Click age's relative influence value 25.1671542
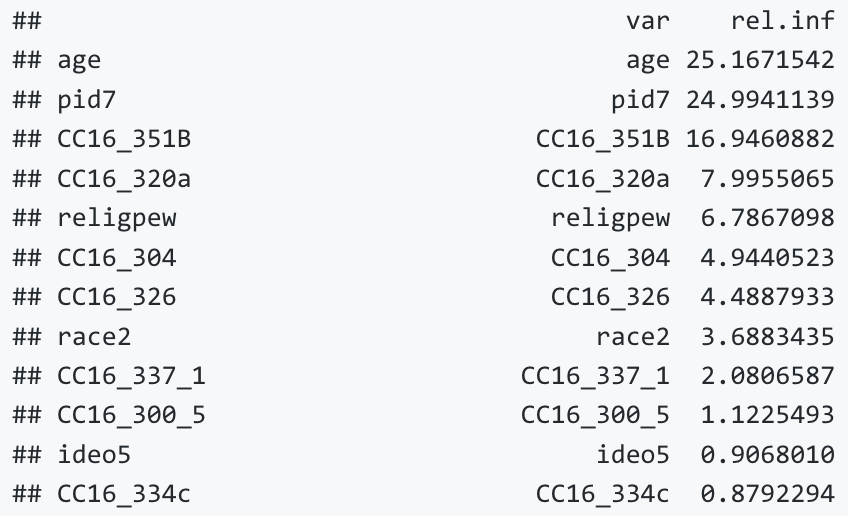 [760, 60]
